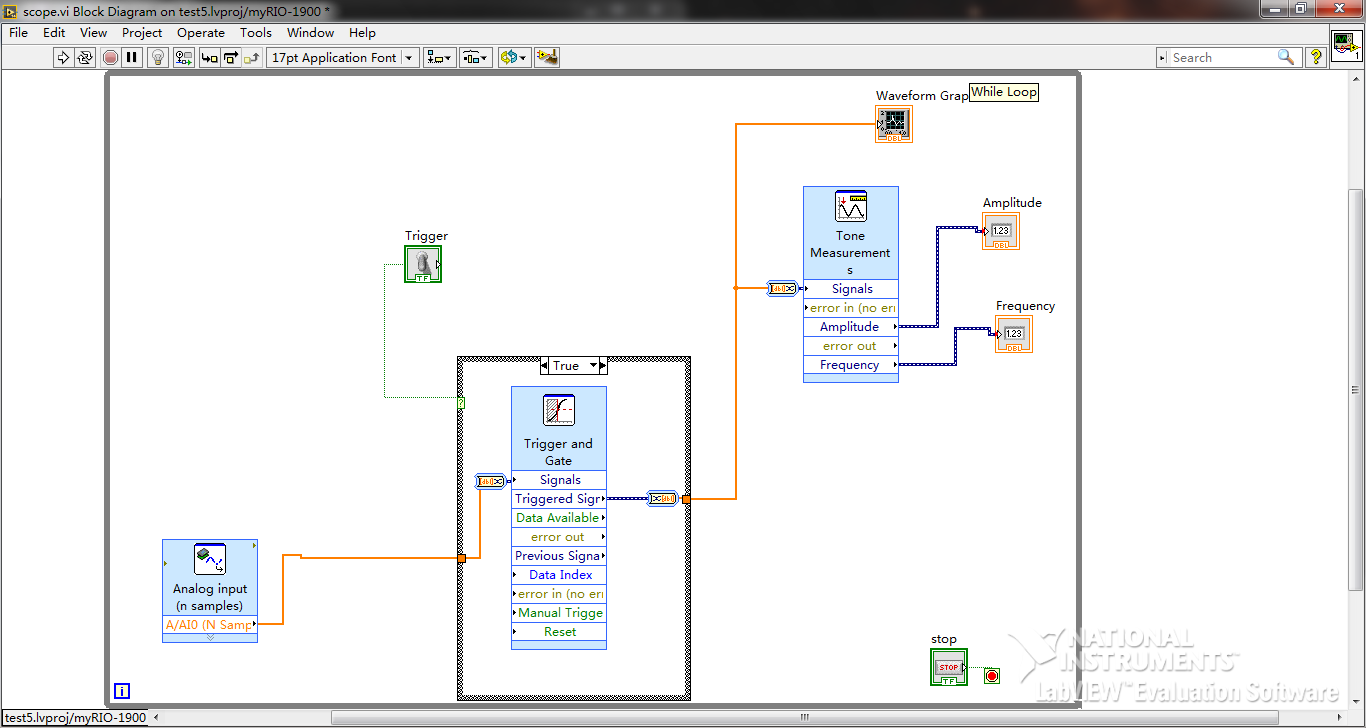Click Step Over toolbar button

point(231,58)
